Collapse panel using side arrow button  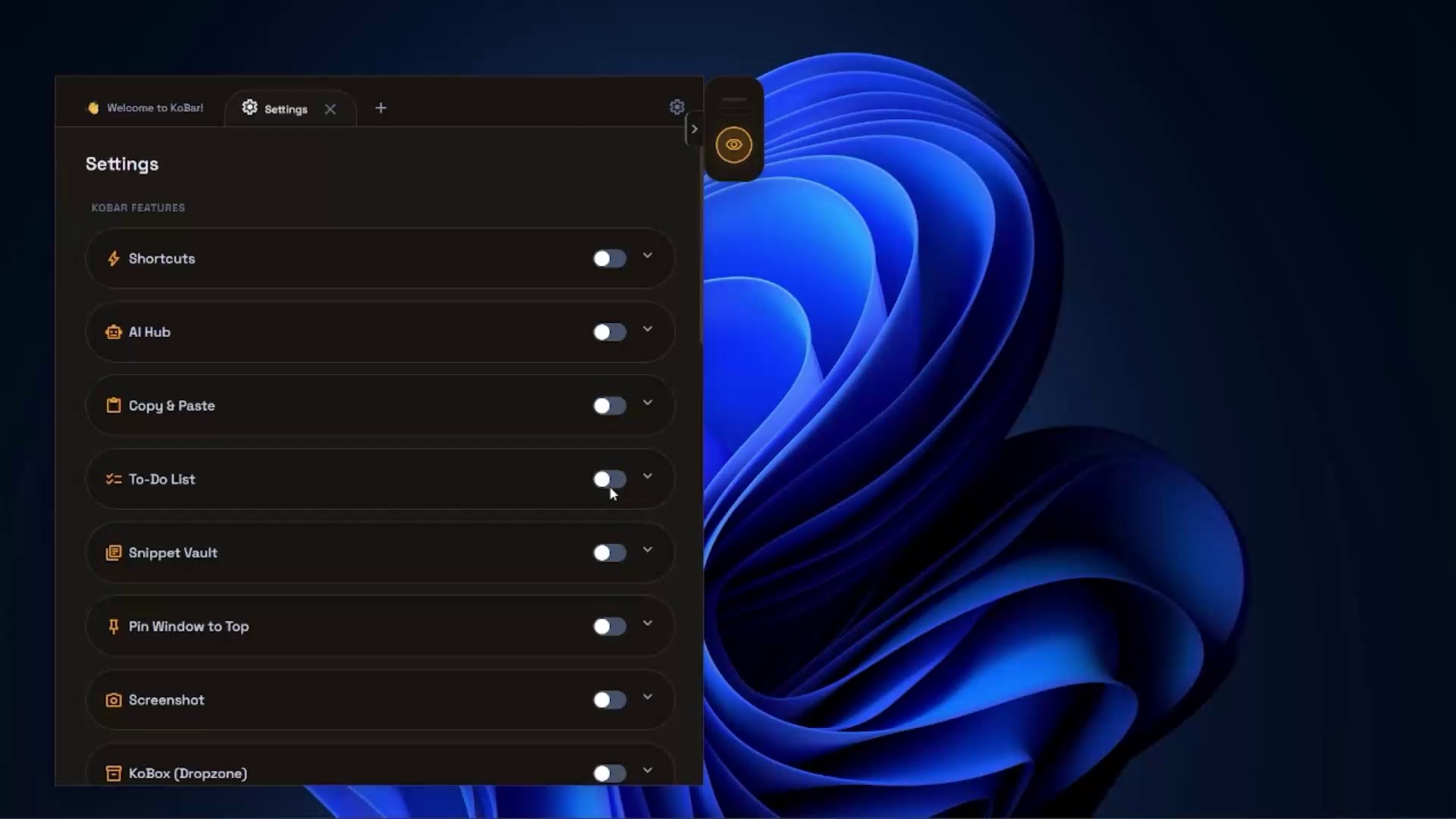694,129
